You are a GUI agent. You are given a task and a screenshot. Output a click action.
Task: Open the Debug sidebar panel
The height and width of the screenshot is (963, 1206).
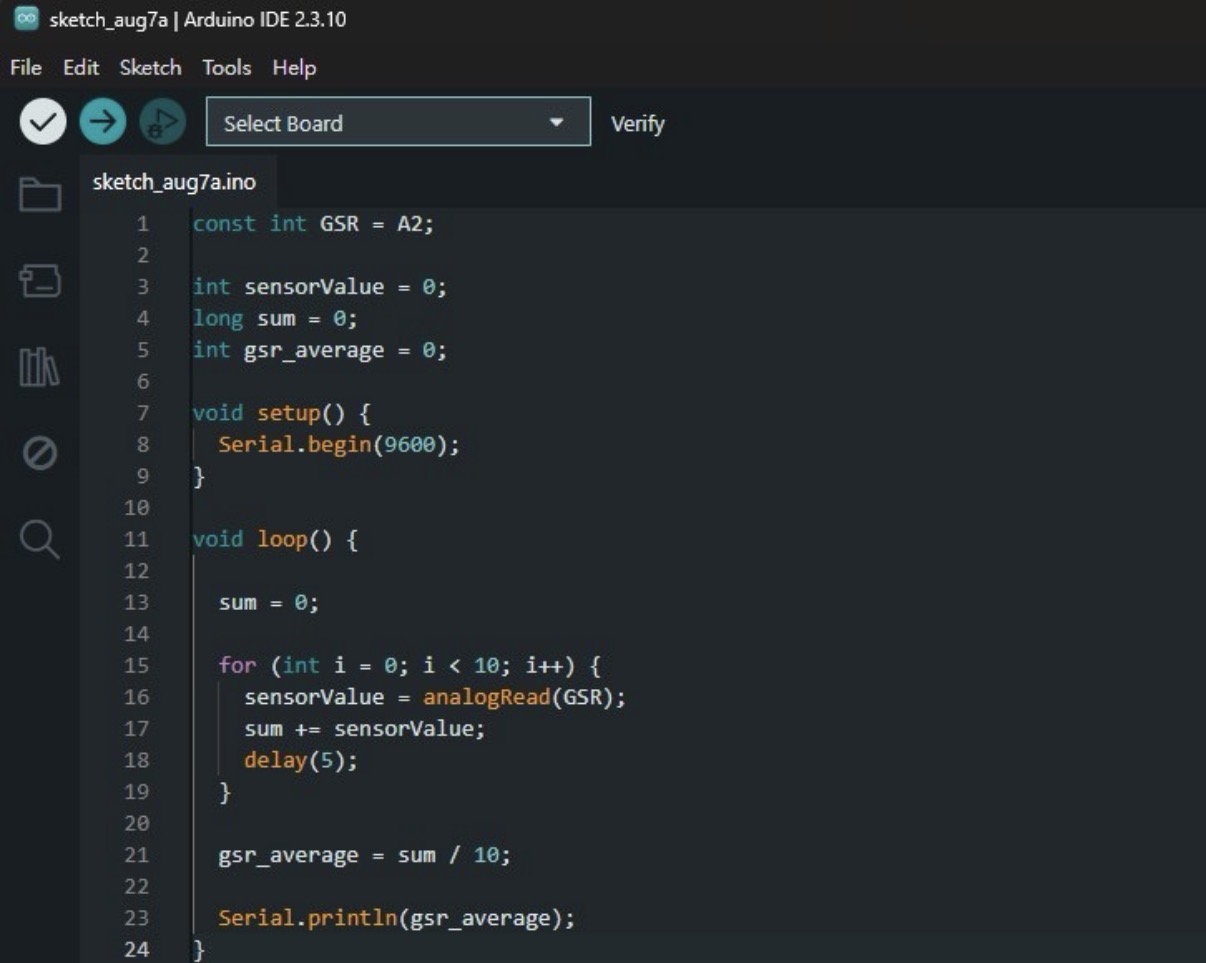point(40,454)
